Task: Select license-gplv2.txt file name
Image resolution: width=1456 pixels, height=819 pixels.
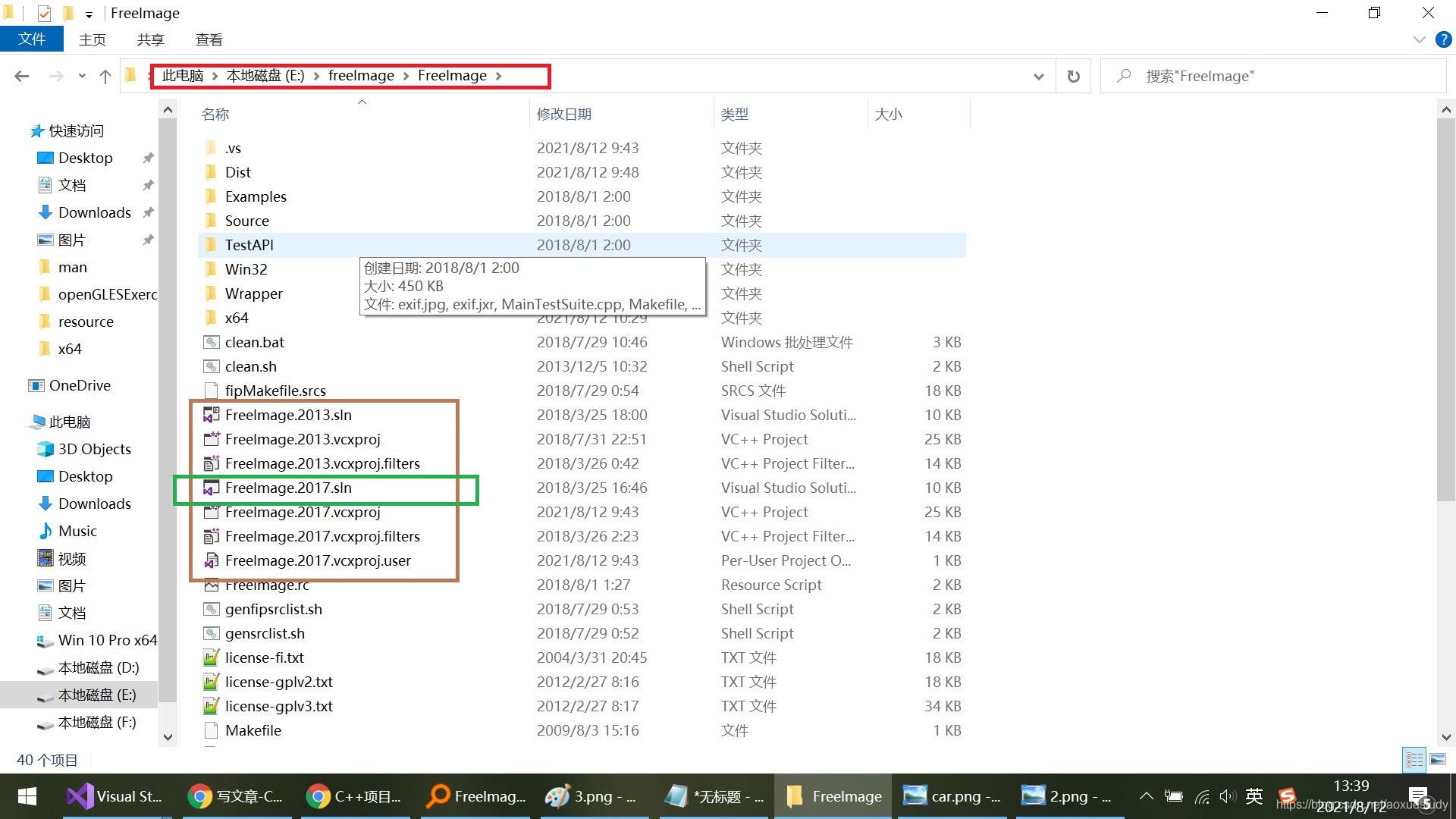Action: [x=278, y=682]
